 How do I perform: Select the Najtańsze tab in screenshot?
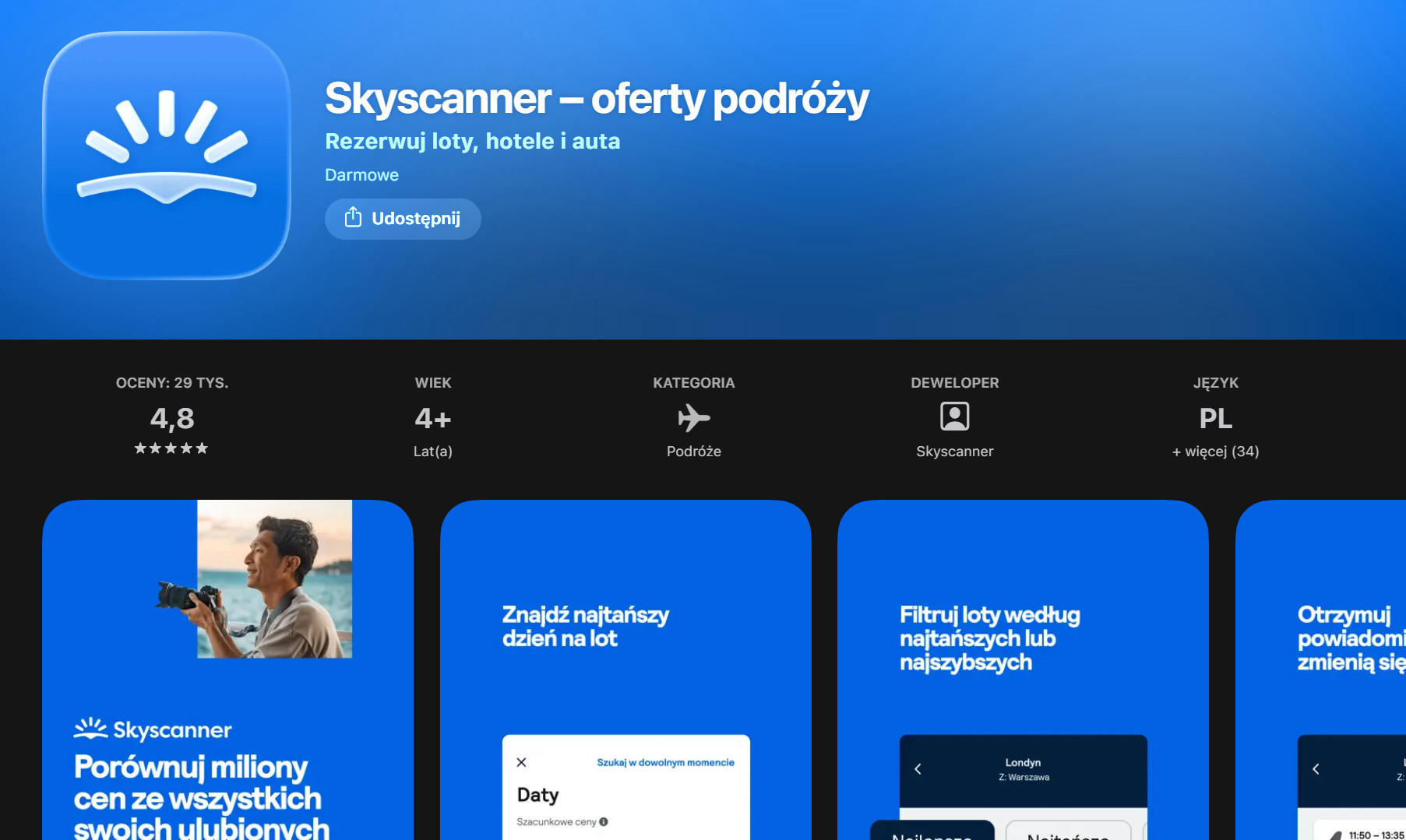1068,833
